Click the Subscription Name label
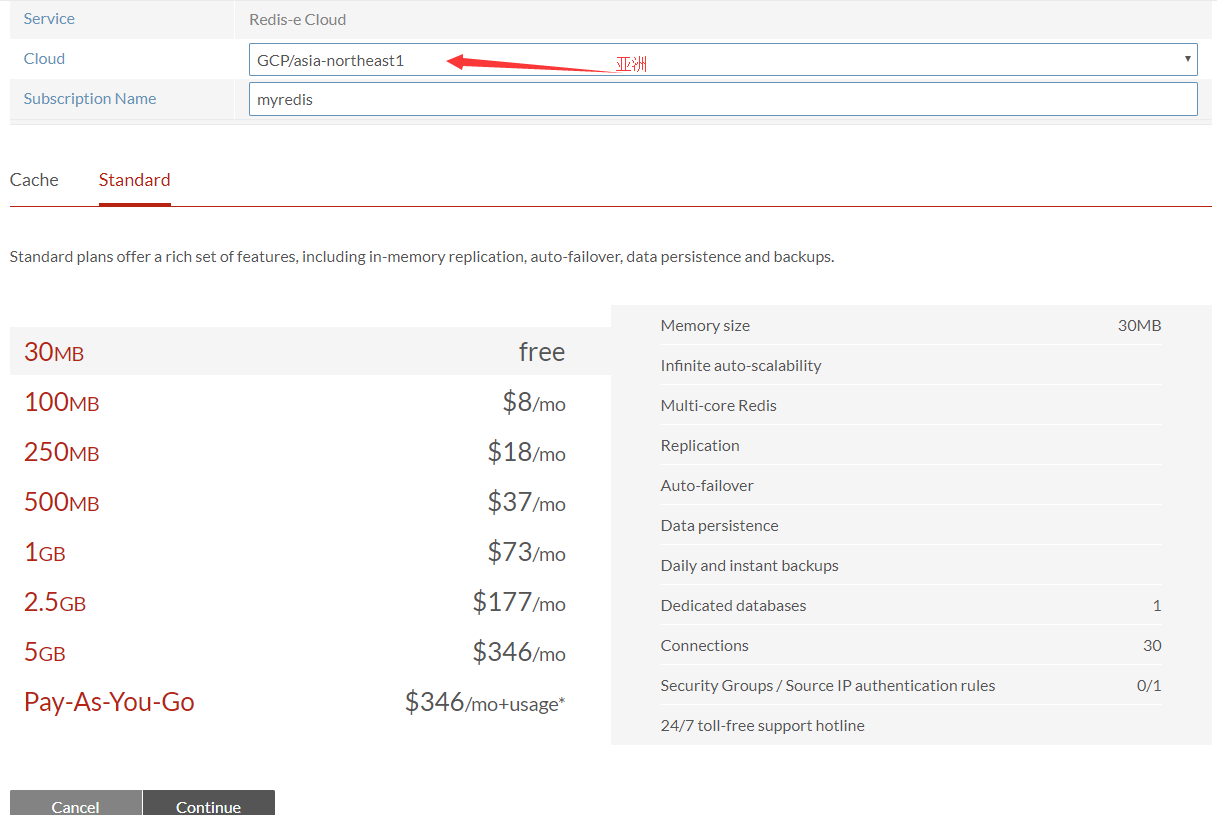 tap(90, 99)
